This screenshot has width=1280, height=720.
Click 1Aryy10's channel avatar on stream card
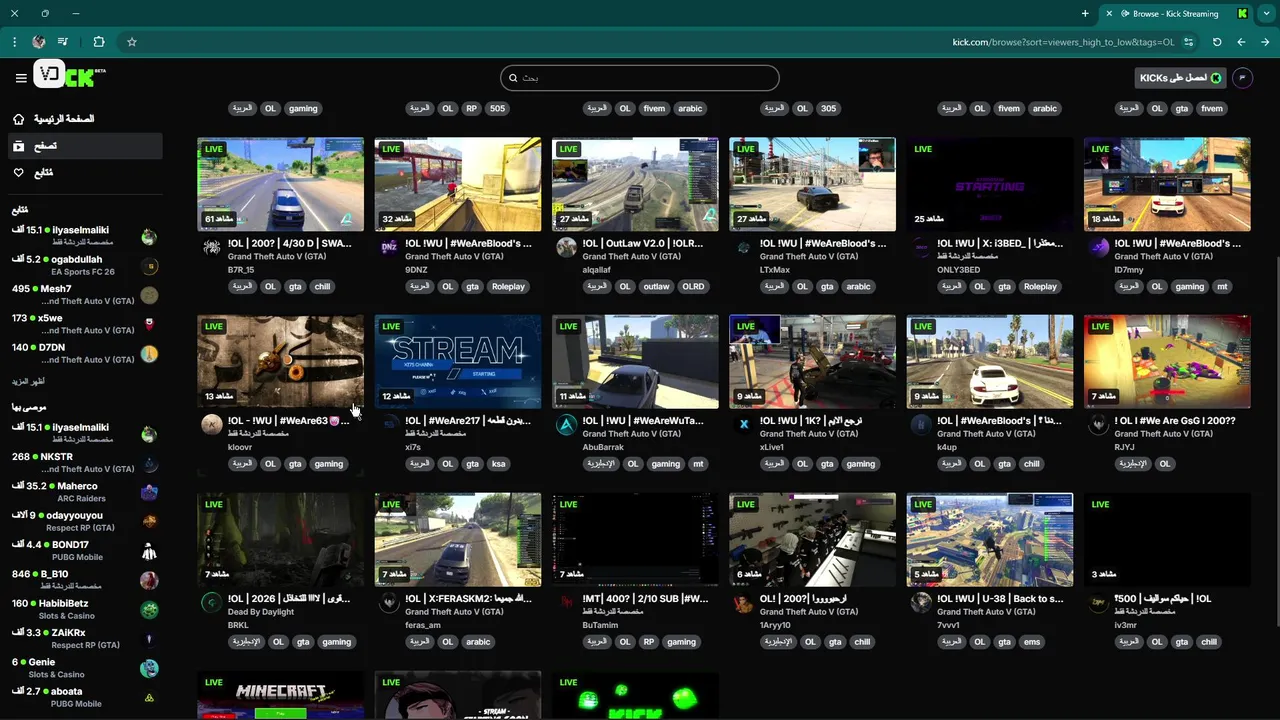[743, 603]
